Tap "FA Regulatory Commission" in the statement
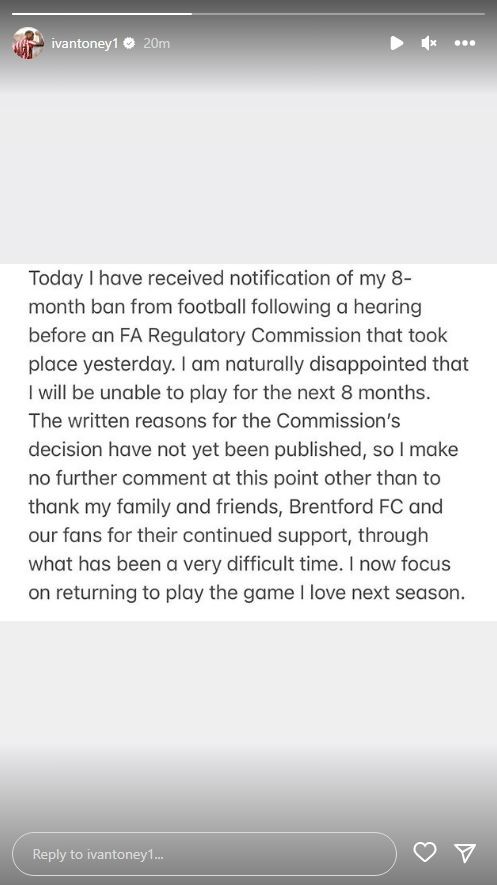Viewport: 497px width, 885px height. 247,335
